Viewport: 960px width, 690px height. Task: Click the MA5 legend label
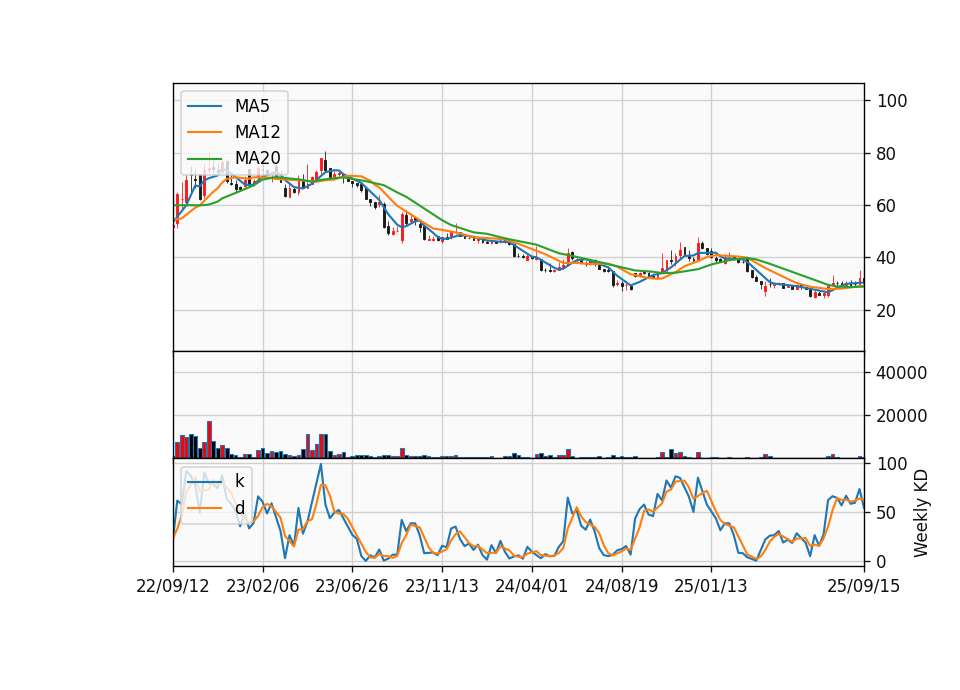pyautogui.click(x=252, y=106)
